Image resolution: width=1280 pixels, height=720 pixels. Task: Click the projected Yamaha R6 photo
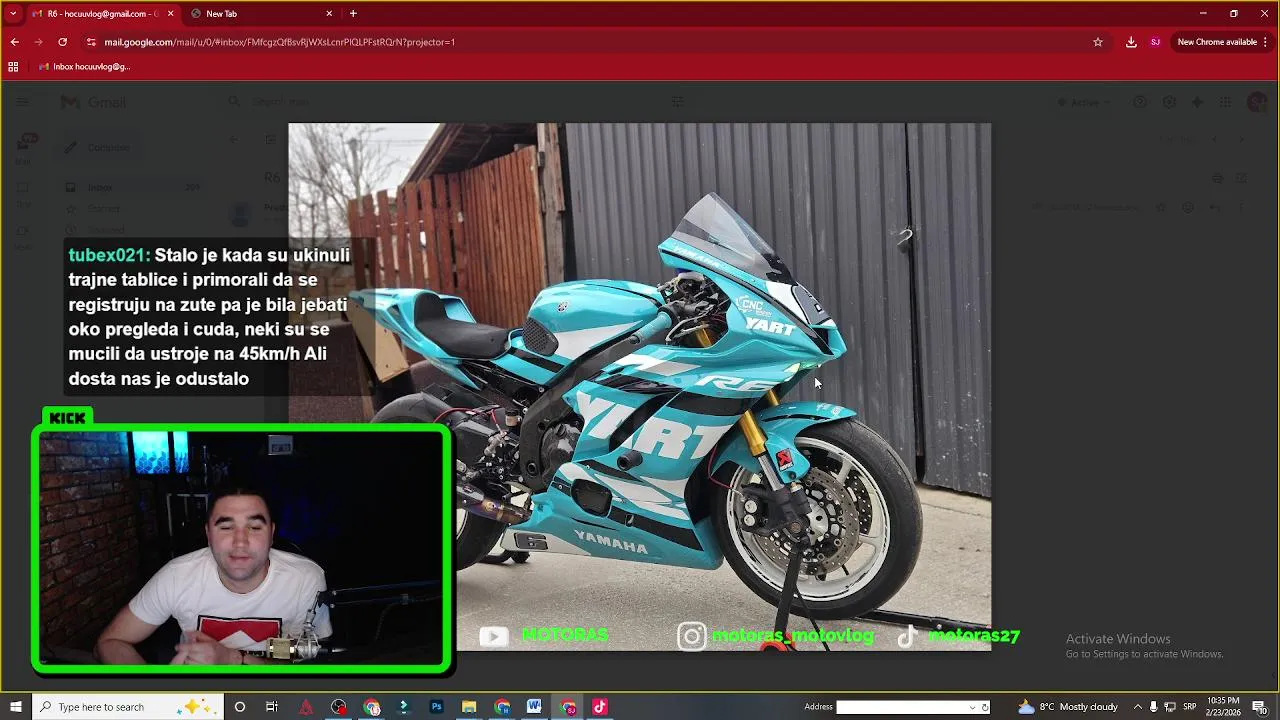pos(640,387)
